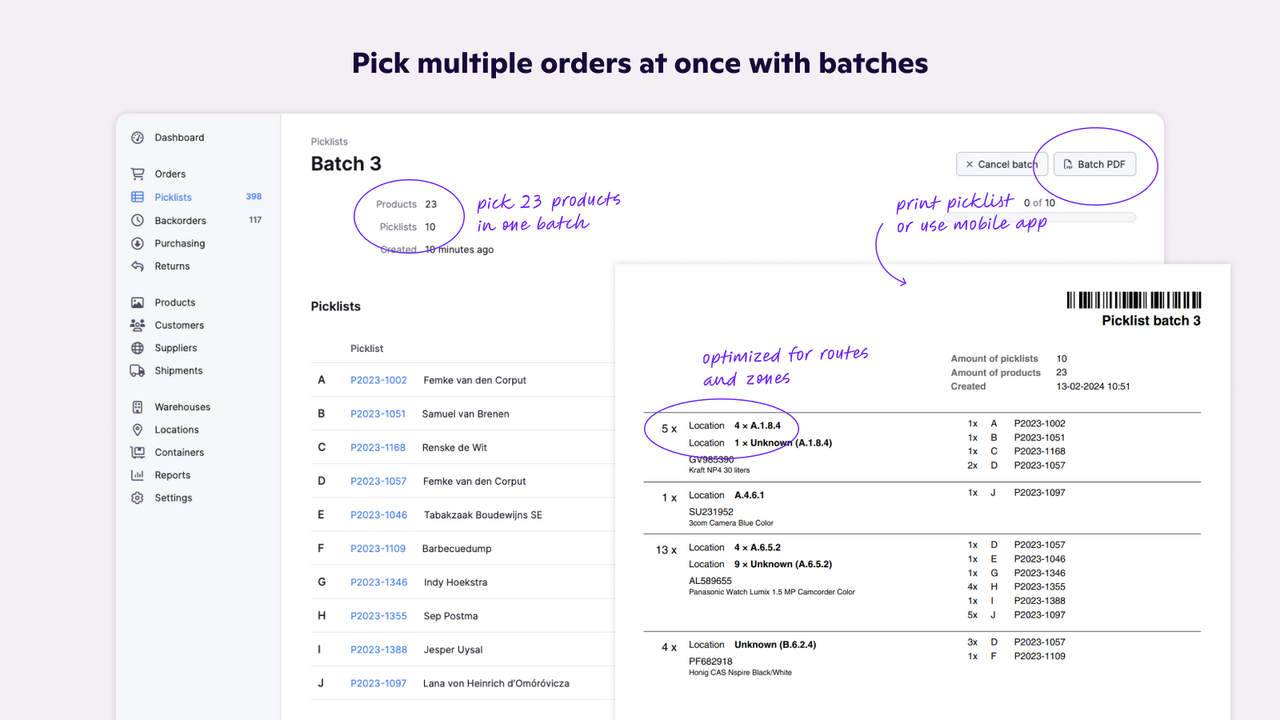Screen dimensions: 1280x720
Task: Select Containers from the sidebar menu
Action: click(x=181, y=452)
